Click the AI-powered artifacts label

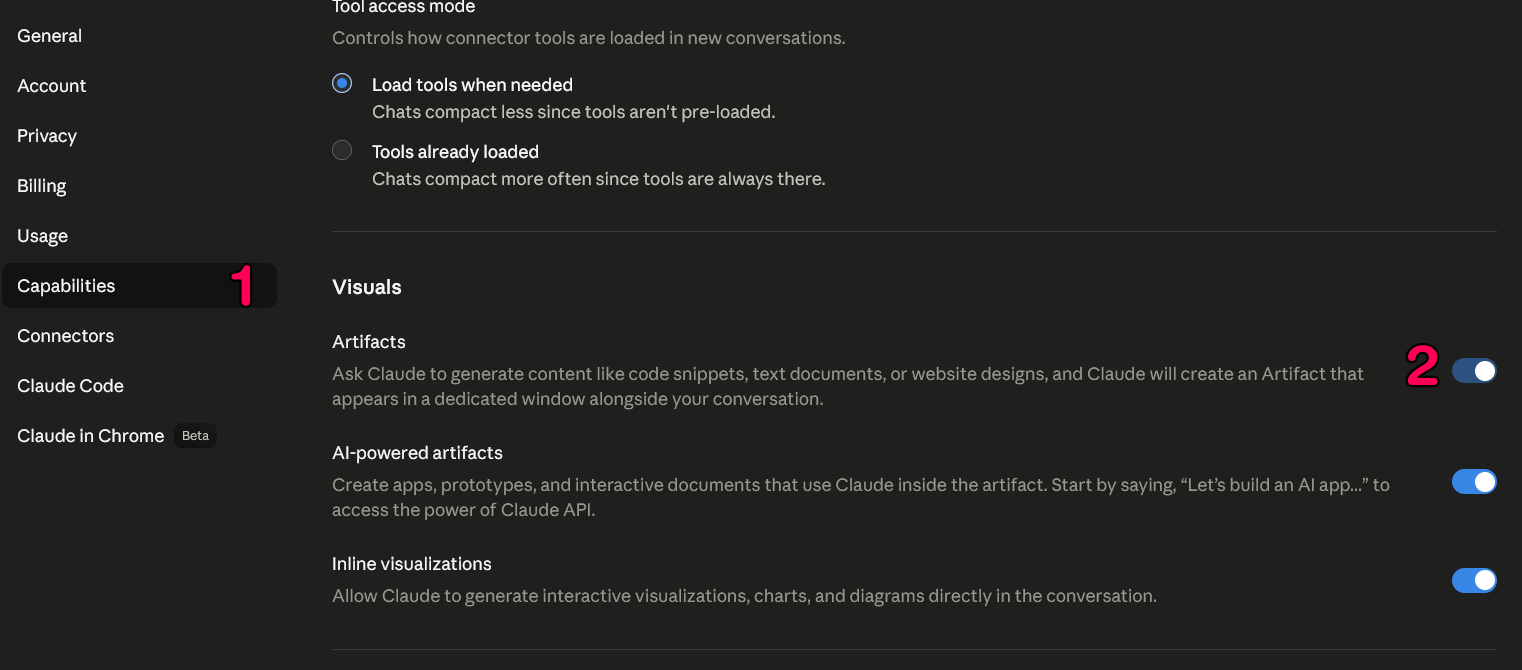tap(417, 452)
